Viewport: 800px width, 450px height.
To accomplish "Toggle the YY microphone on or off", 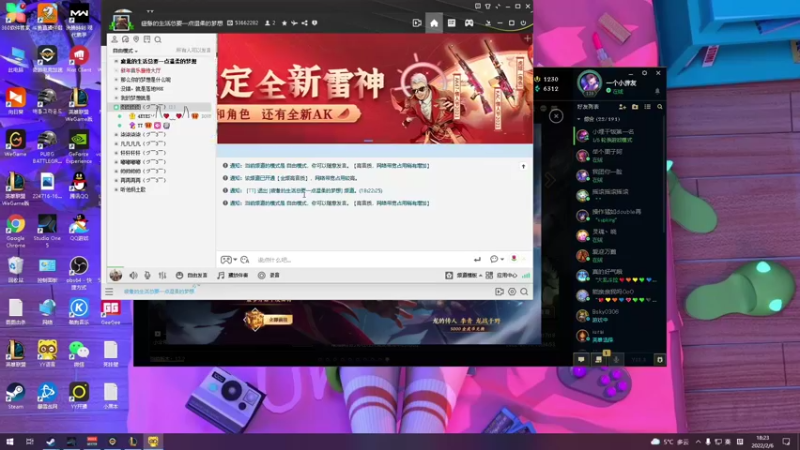I will tap(147, 276).
